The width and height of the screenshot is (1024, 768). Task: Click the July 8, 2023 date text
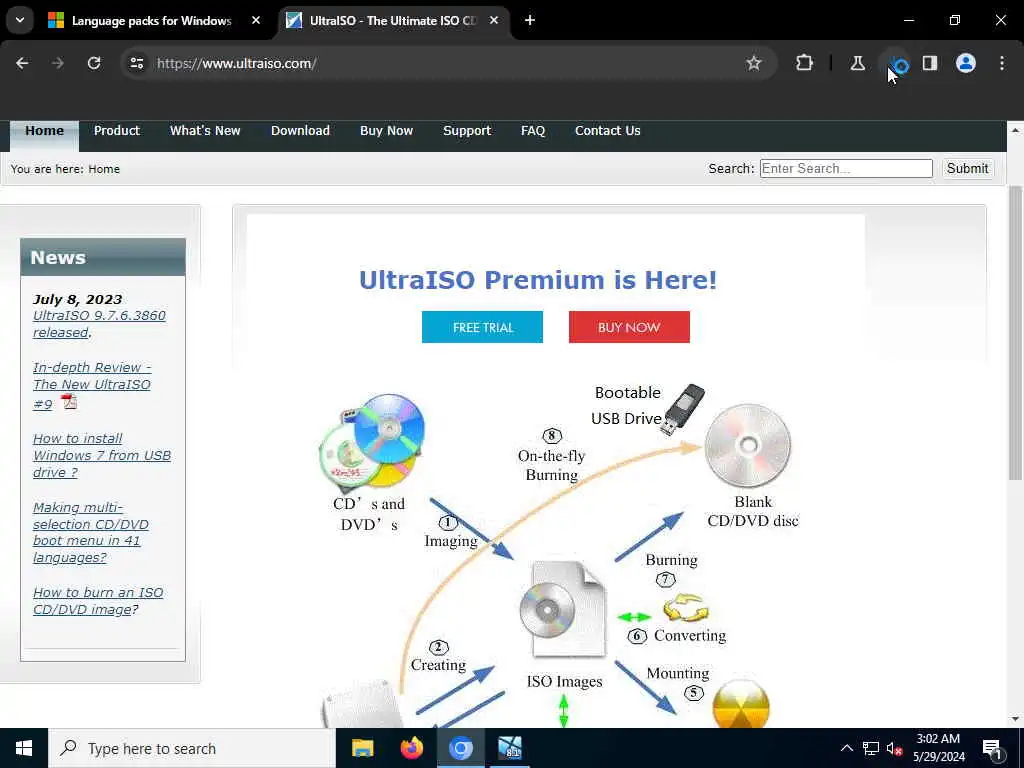pyautogui.click(x=78, y=299)
